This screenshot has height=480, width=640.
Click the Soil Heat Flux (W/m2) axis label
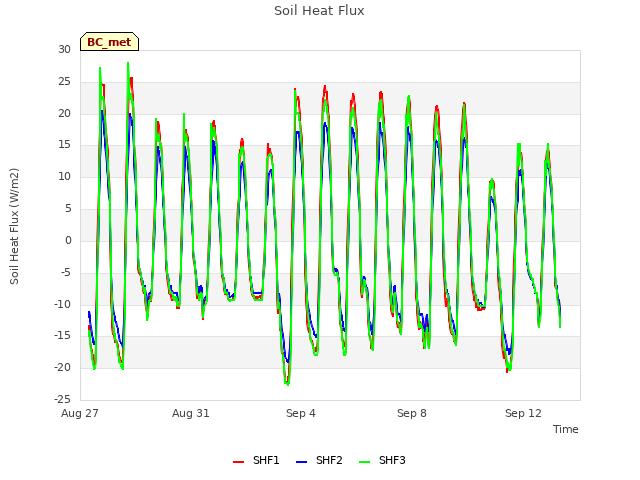(x=14, y=226)
